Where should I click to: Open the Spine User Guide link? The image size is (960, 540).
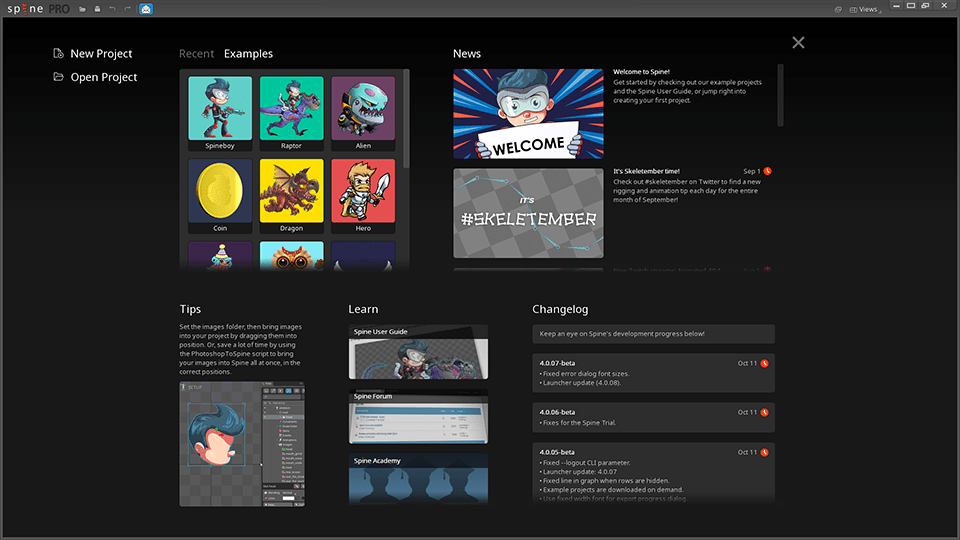pyautogui.click(x=418, y=352)
